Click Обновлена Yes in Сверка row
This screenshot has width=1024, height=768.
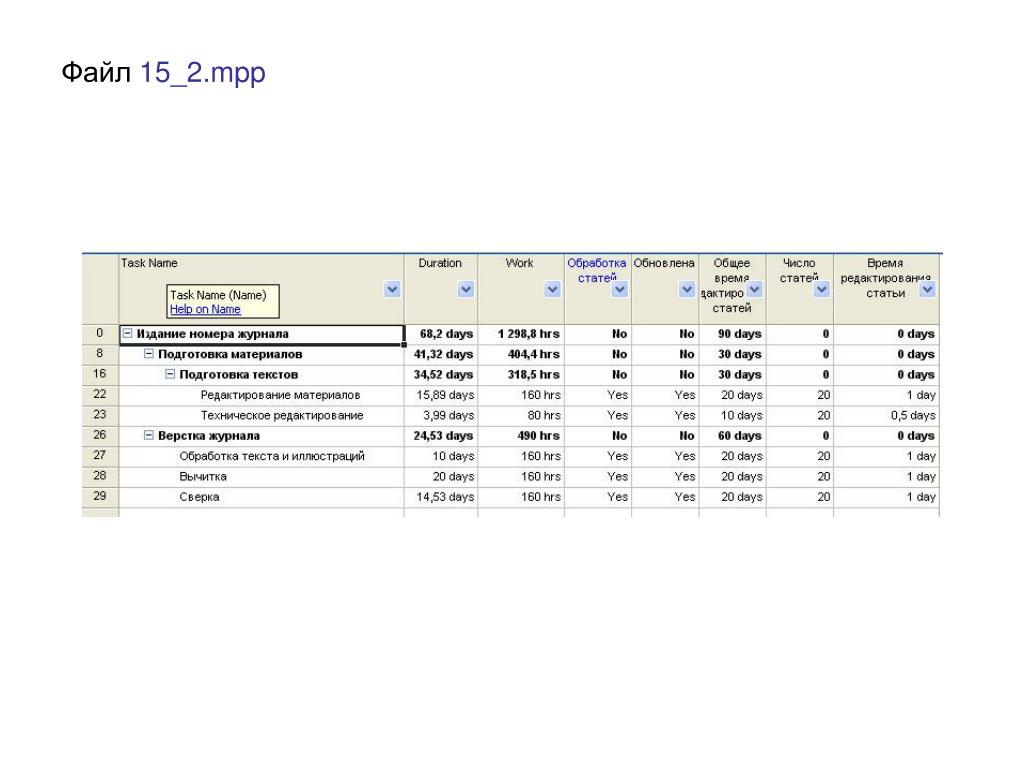pyautogui.click(x=665, y=497)
